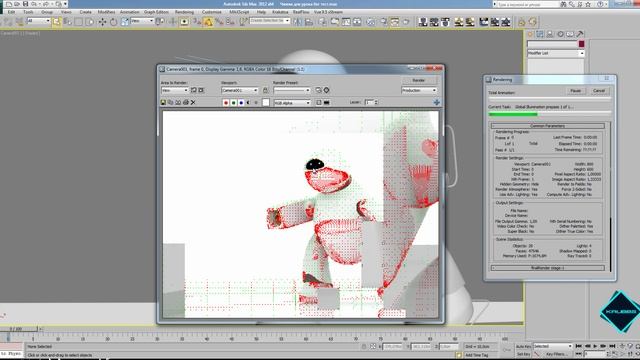Image resolution: width=640 pixels, height=360 pixels.
Task: Open the Create panel tab icon
Action: [x=530, y=34]
